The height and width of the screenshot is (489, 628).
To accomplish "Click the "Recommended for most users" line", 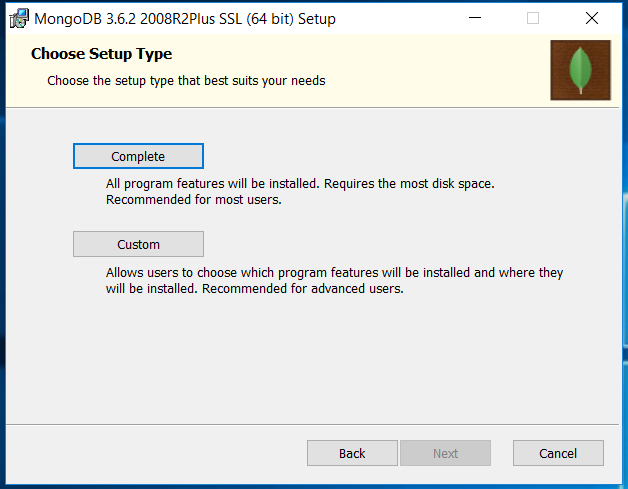I will click(x=194, y=199).
